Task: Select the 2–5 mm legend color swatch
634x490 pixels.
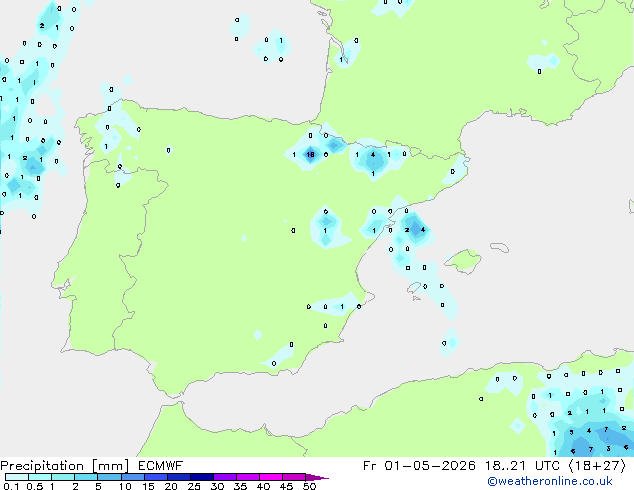Action: click(86, 477)
